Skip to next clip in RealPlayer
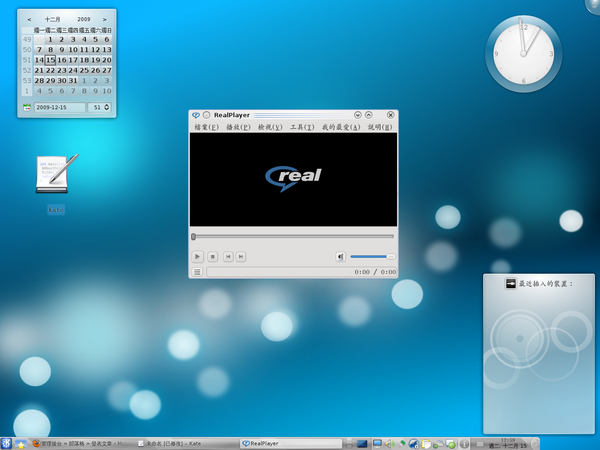The width and height of the screenshot is (600, 450). pyautogui.click(x=241, y=256)
